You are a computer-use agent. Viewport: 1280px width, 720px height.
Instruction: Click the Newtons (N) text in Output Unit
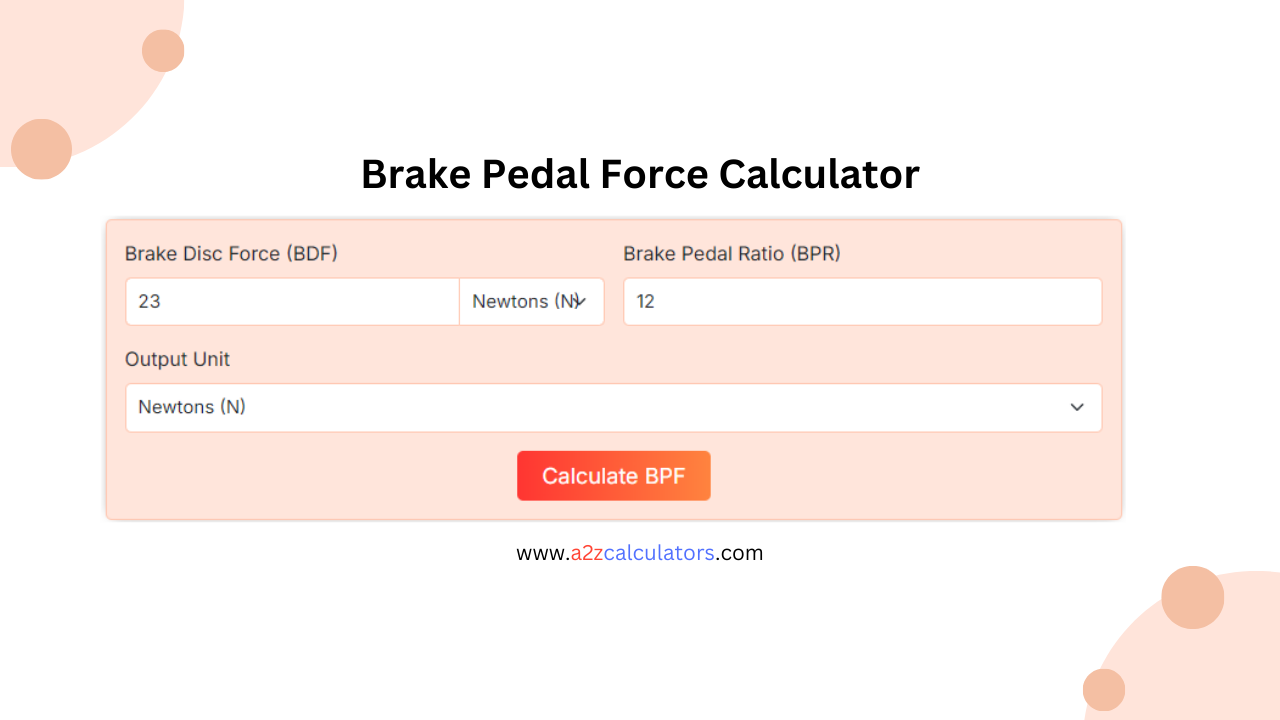tap(190, 407)
